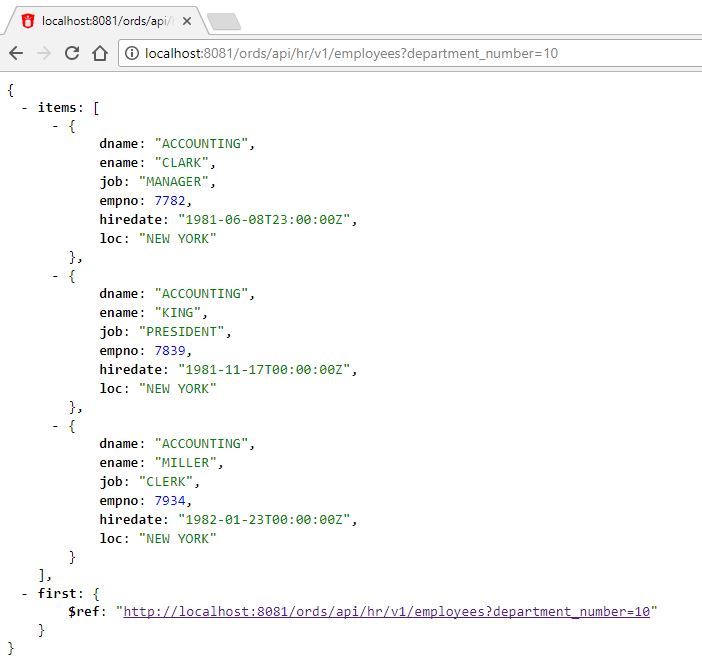Reload the page with the refresh icon

pos(72,53)
